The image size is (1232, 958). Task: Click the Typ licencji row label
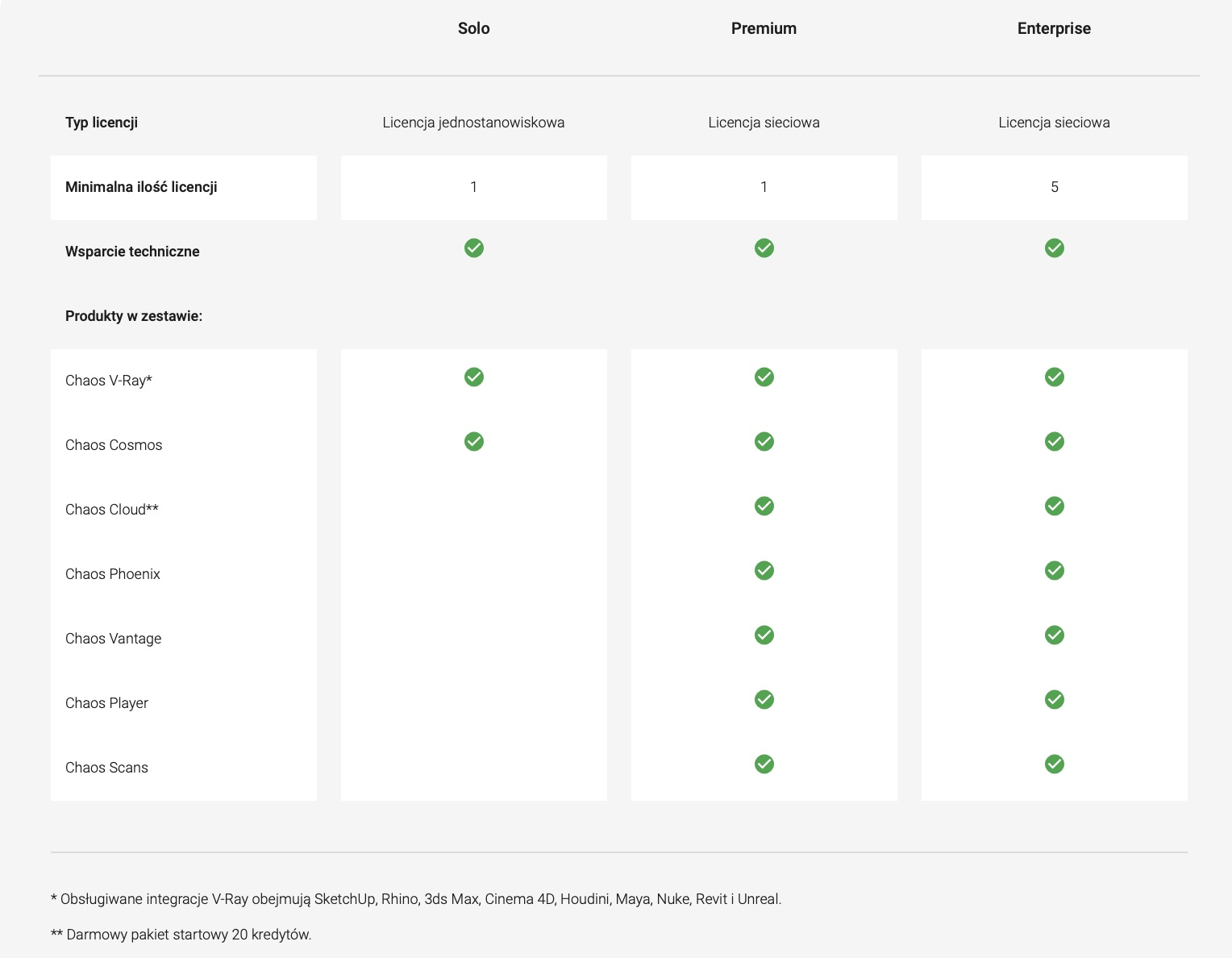[102, 123]
